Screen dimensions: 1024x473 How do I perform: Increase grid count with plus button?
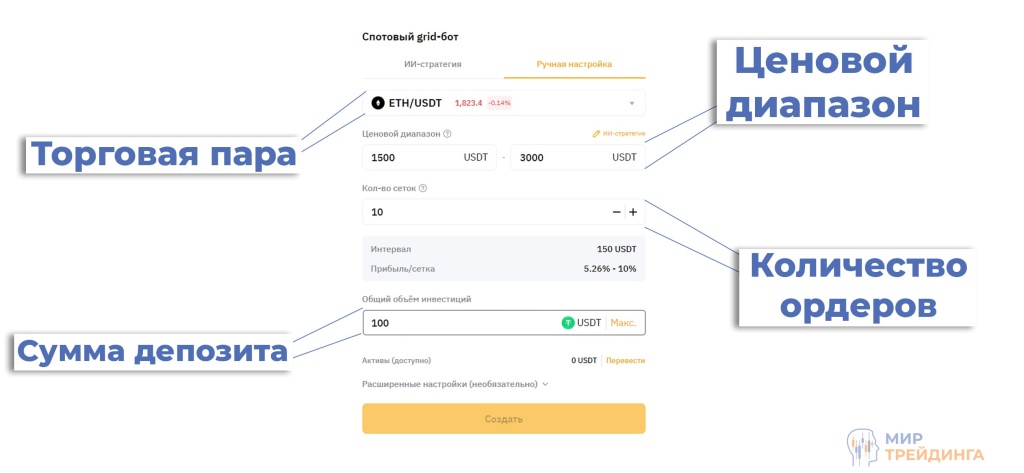pyautogui.click(x=633, y=212)
